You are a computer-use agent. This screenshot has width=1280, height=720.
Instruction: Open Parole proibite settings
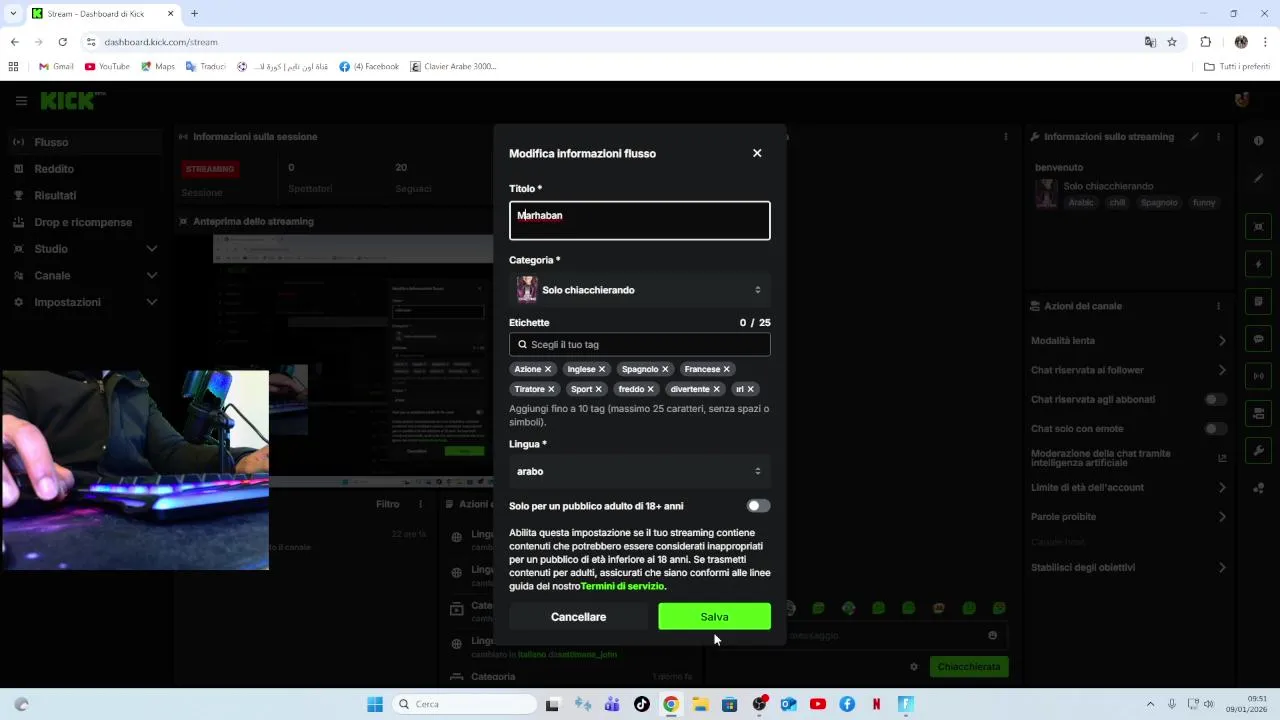tap(1128, 517)
